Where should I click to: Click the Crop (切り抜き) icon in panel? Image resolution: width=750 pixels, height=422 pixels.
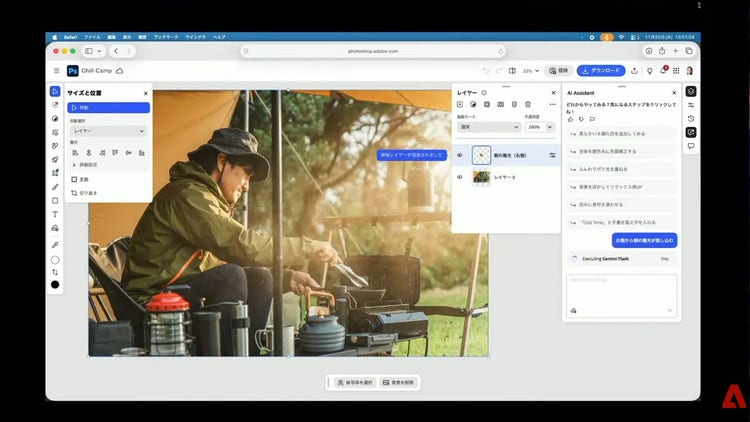pos(74,192)
